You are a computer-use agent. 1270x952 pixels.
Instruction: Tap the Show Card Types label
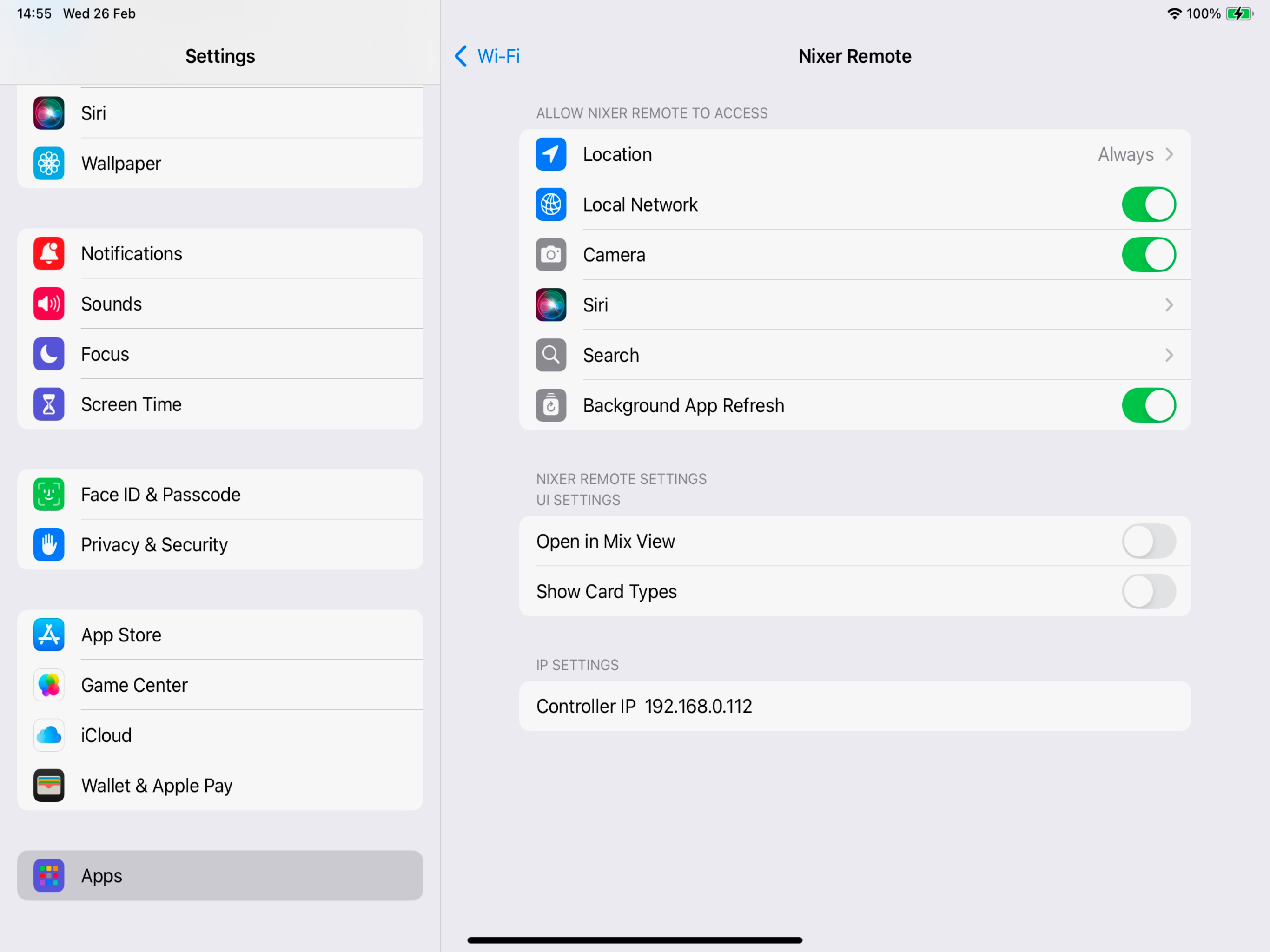tap(606, 591)
